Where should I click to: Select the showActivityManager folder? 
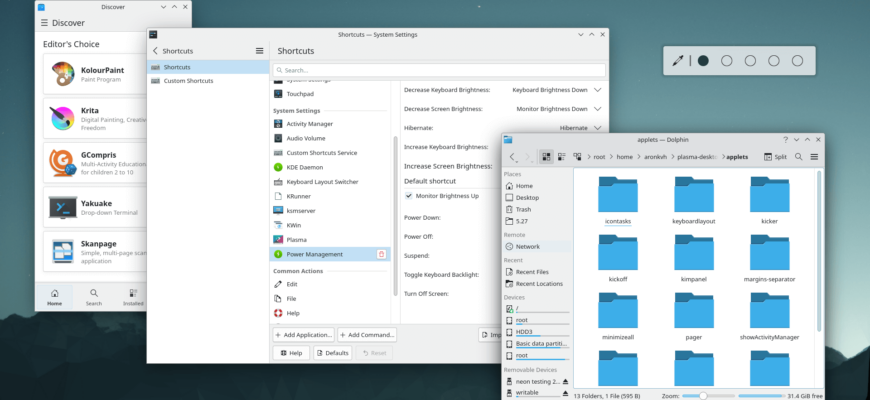(x=769, y=316)
